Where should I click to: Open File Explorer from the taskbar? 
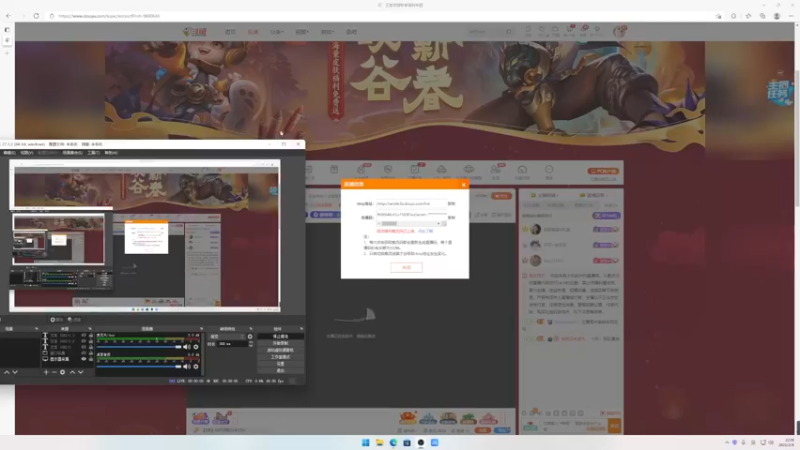380,442
